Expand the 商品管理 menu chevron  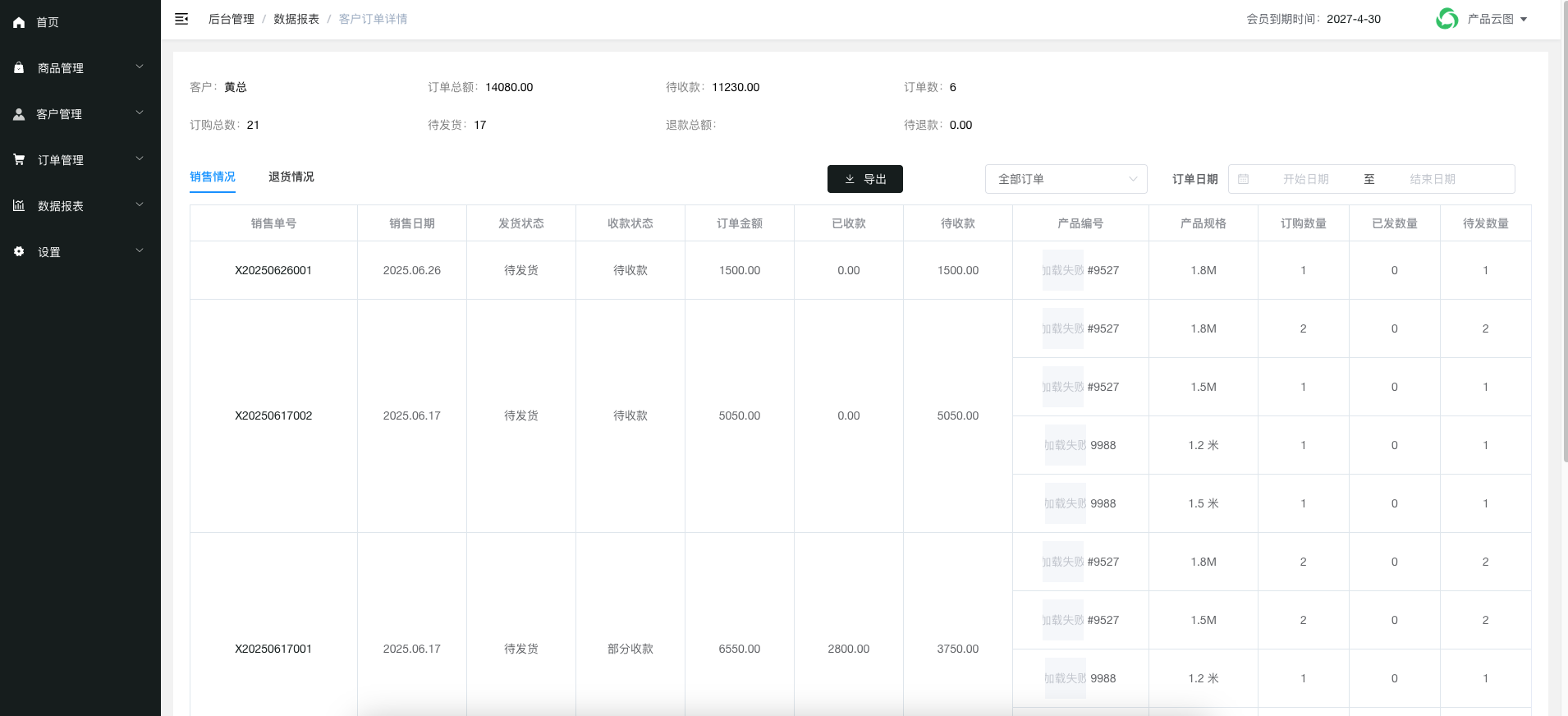(x=140, y=67)
